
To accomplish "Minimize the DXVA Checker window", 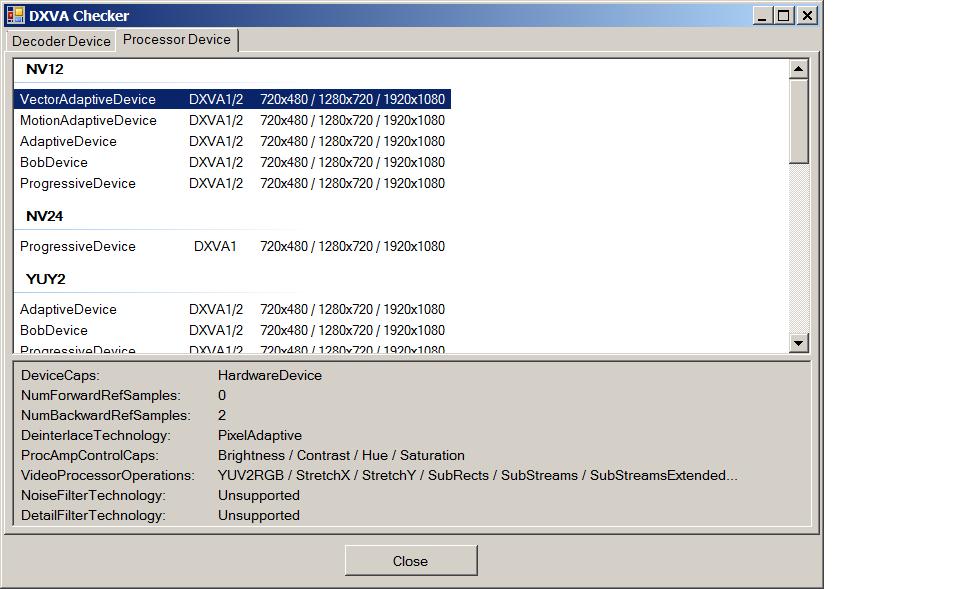I will (762, 15).
